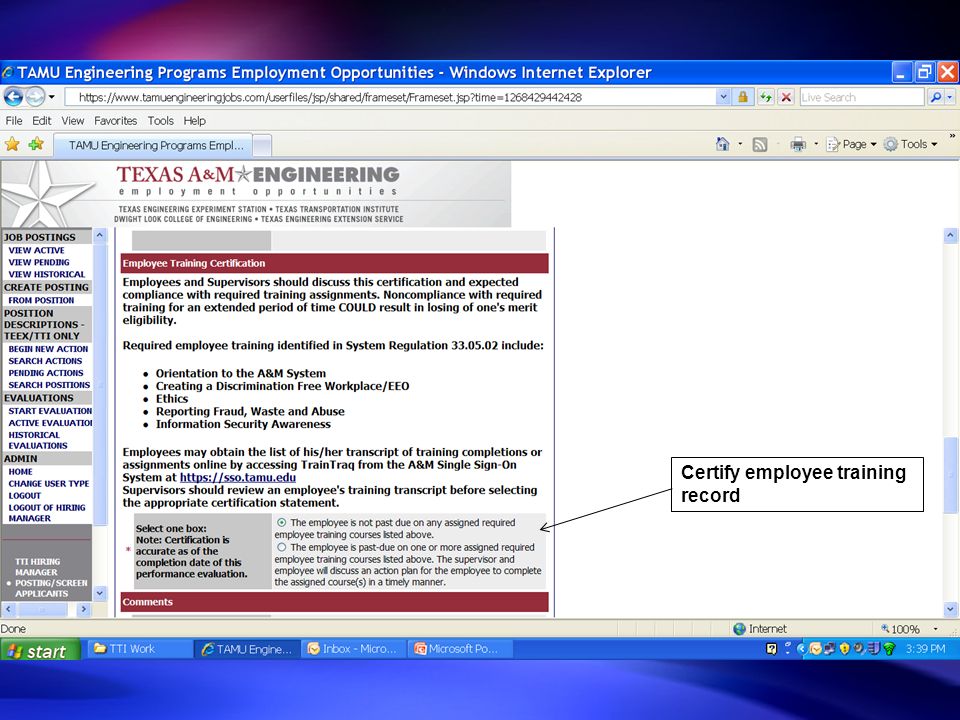The image size is (960, 720).
Task: Click the search magnifier button
Action: pyautogui.click(x=935, y=97)
